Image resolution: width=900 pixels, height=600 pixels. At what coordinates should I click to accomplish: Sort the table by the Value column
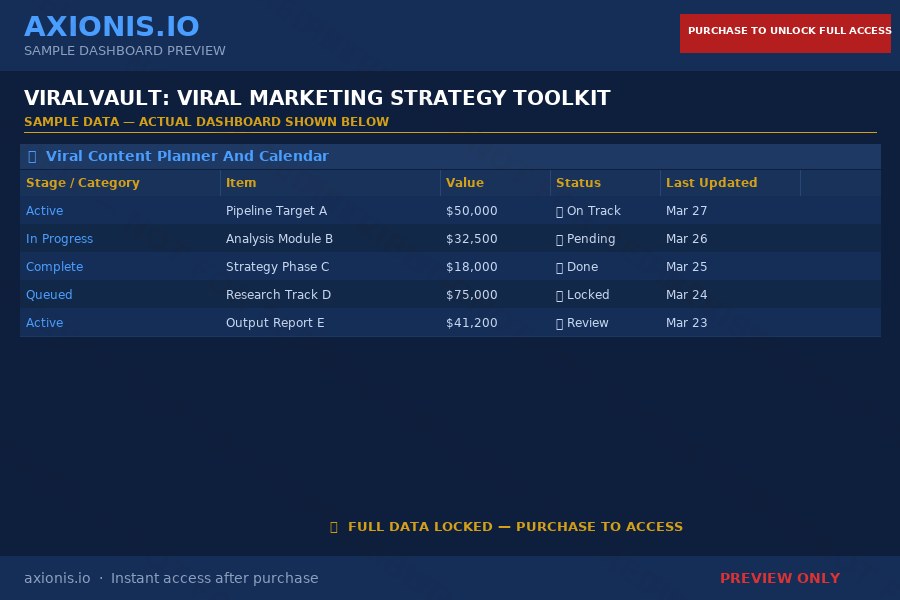(465, 183)
